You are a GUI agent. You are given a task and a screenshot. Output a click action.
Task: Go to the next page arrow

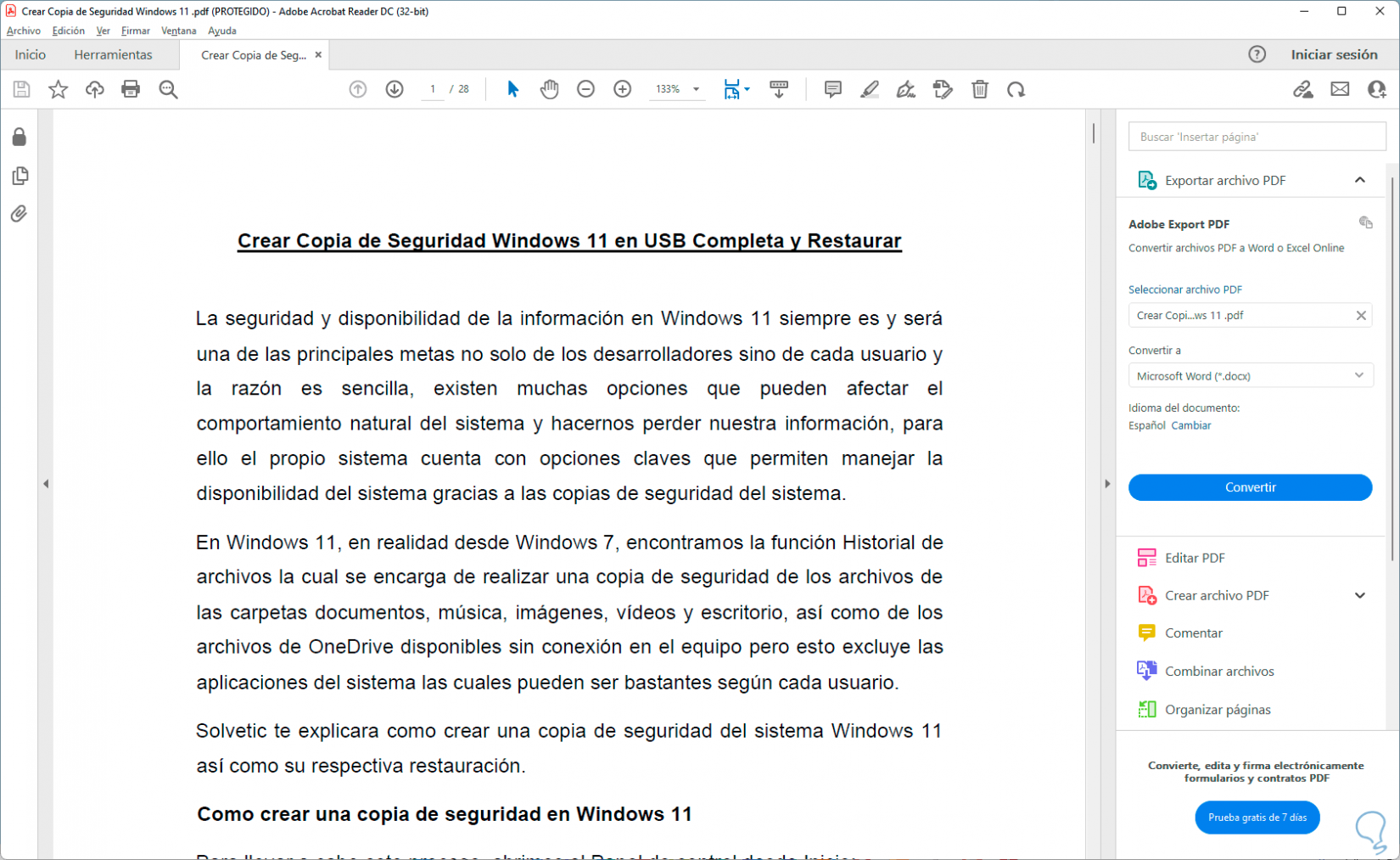(x=395, y=89)
